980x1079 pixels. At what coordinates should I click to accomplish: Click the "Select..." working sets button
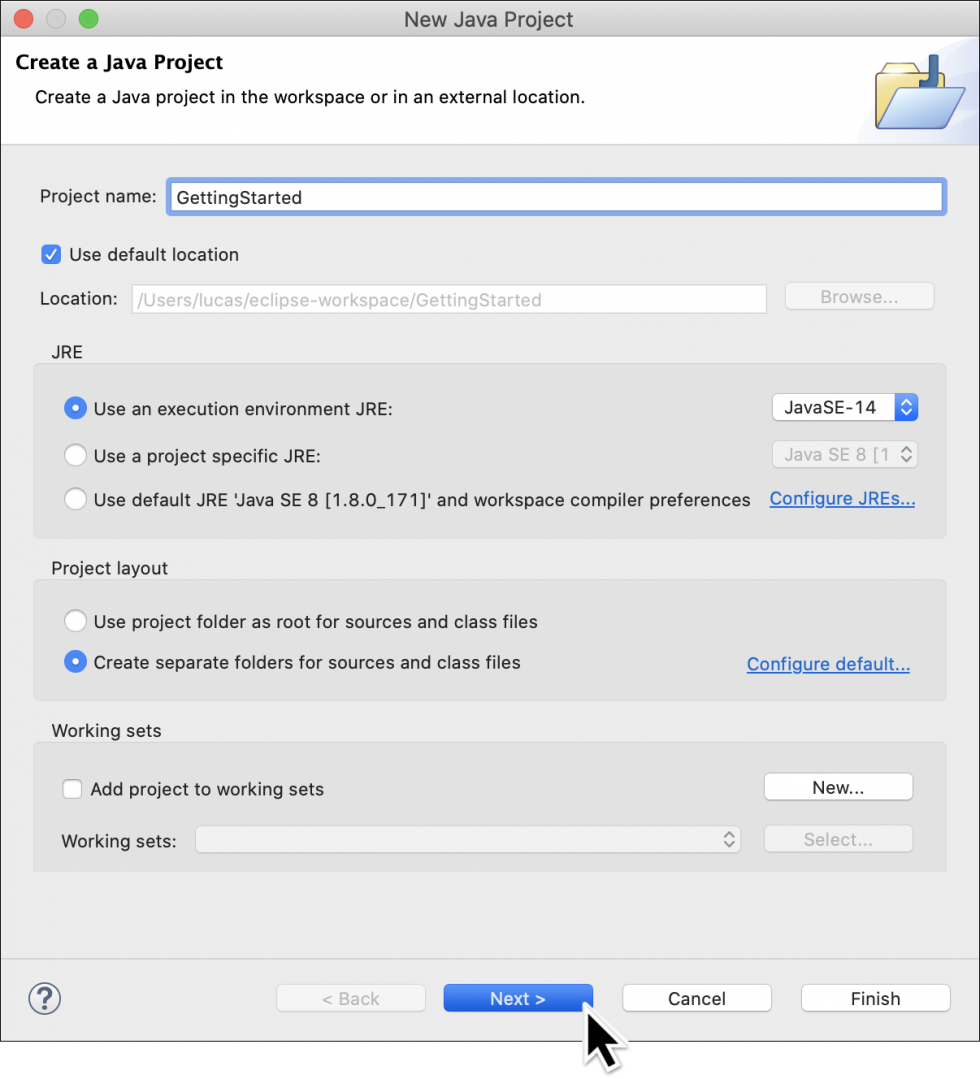pos(838,838)
